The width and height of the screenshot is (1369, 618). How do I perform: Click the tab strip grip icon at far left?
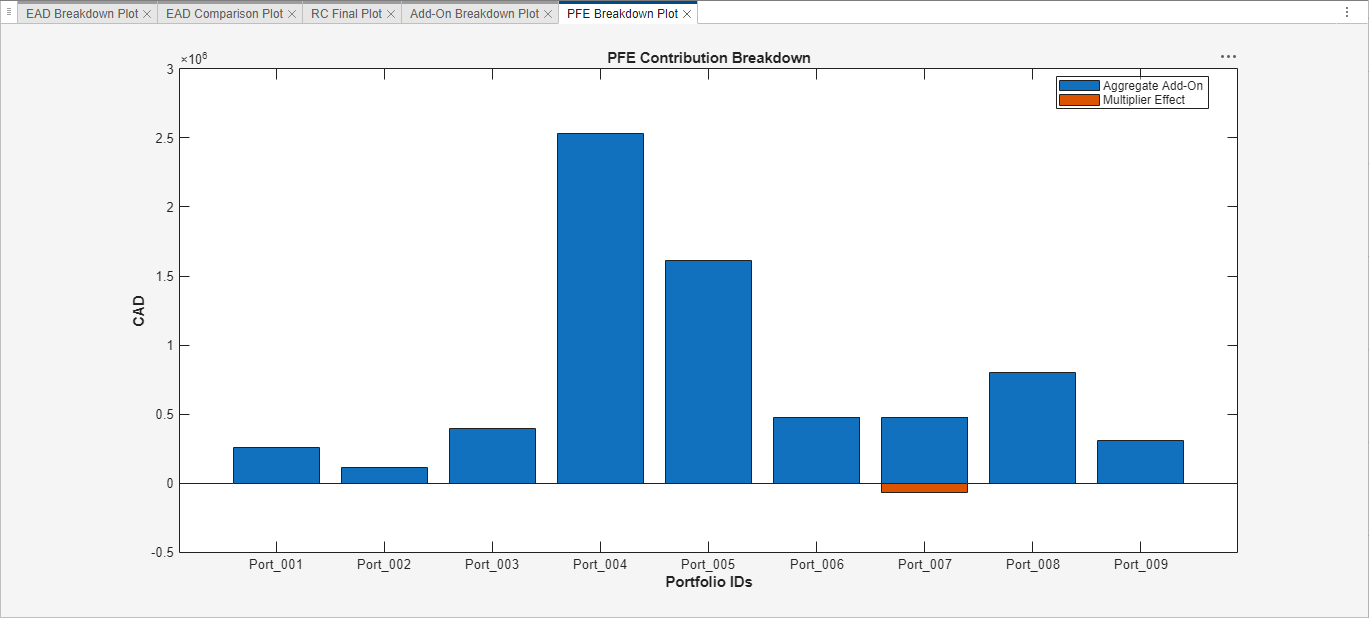pyautogui.click(x=7, y=12)
